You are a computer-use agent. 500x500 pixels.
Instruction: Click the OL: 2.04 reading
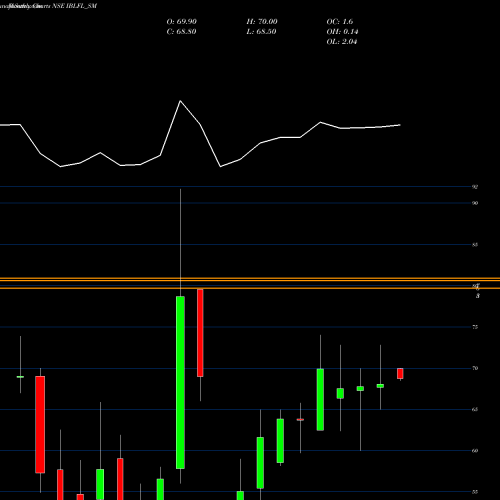click(342, 42)
